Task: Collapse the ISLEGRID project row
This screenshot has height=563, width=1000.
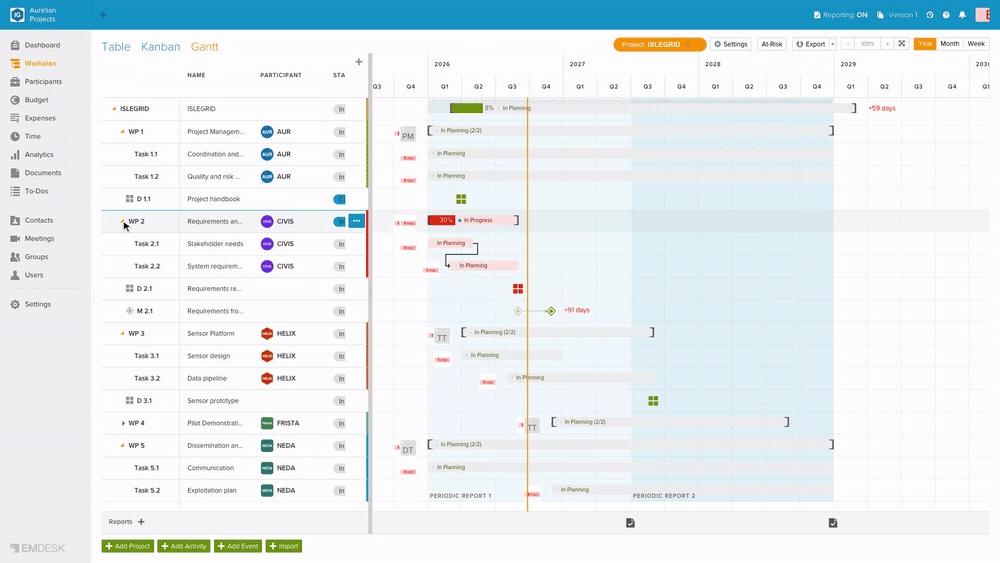Action: click(114, 109)
